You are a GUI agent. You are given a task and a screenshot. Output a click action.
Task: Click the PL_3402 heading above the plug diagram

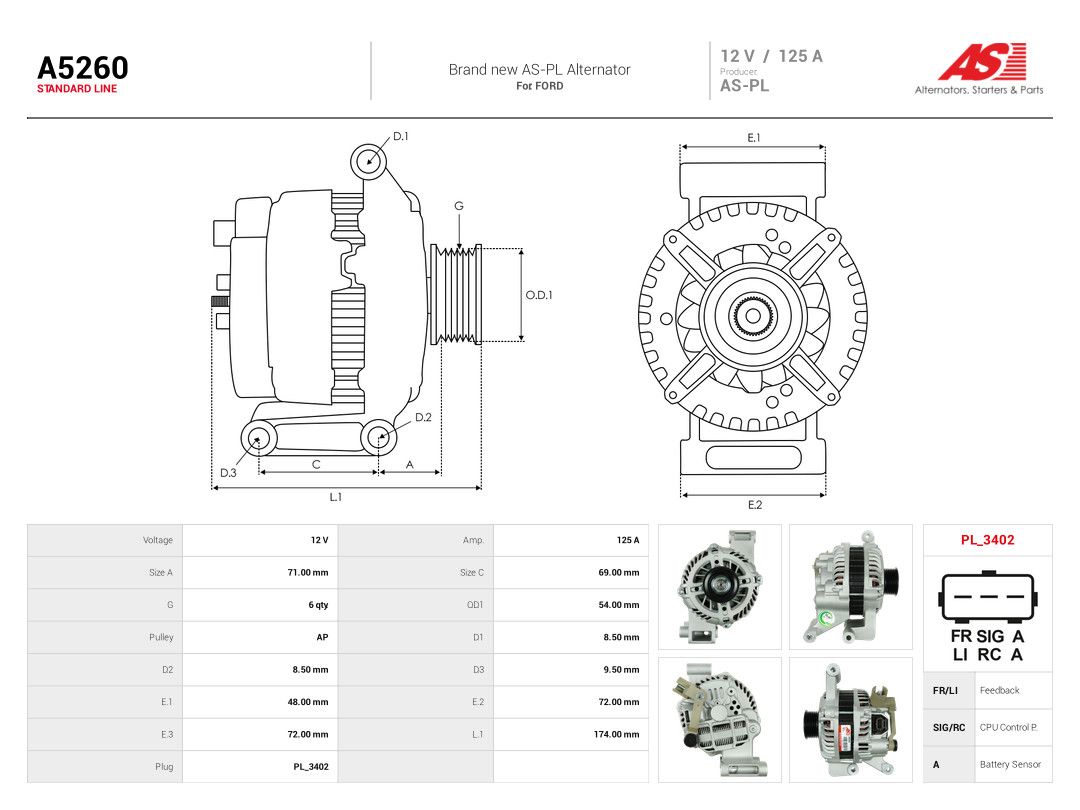point(988,540)
